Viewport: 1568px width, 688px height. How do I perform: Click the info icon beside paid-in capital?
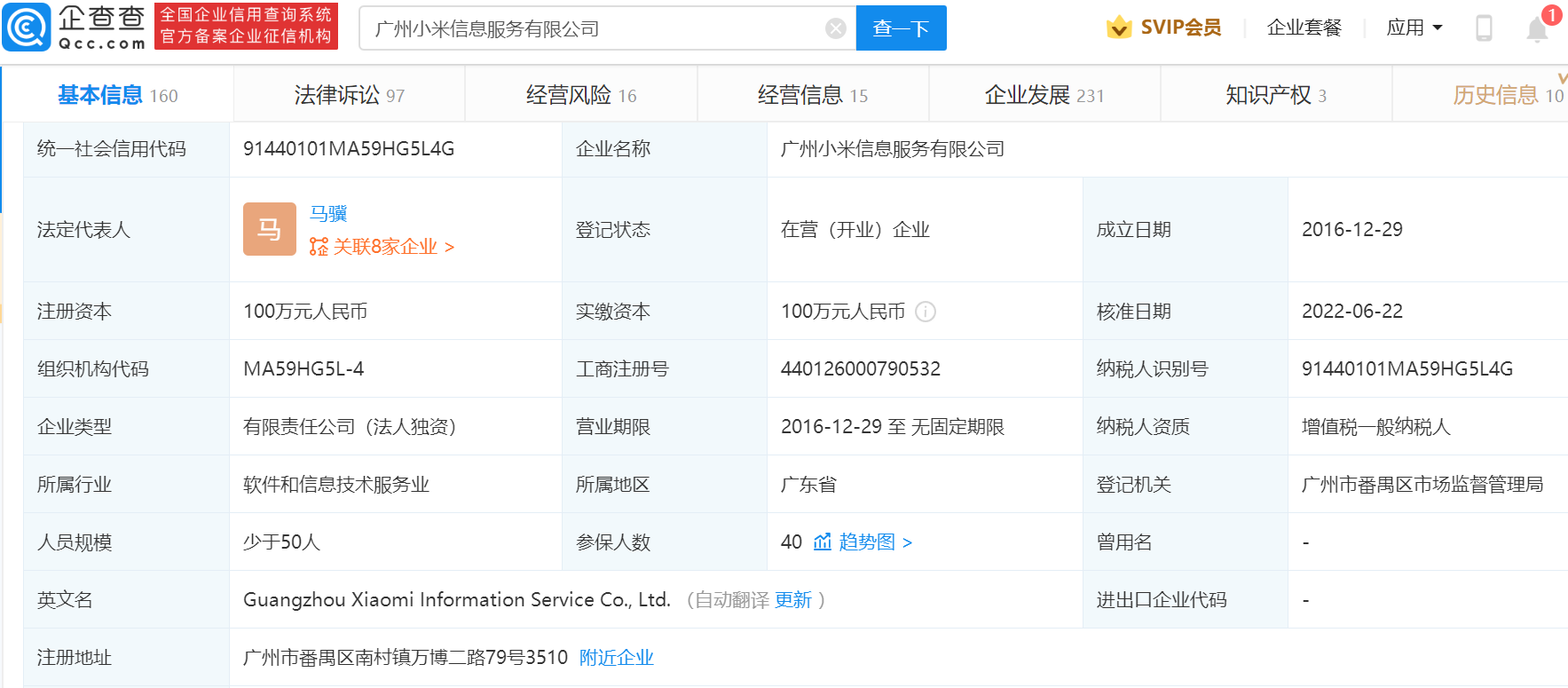926,312
